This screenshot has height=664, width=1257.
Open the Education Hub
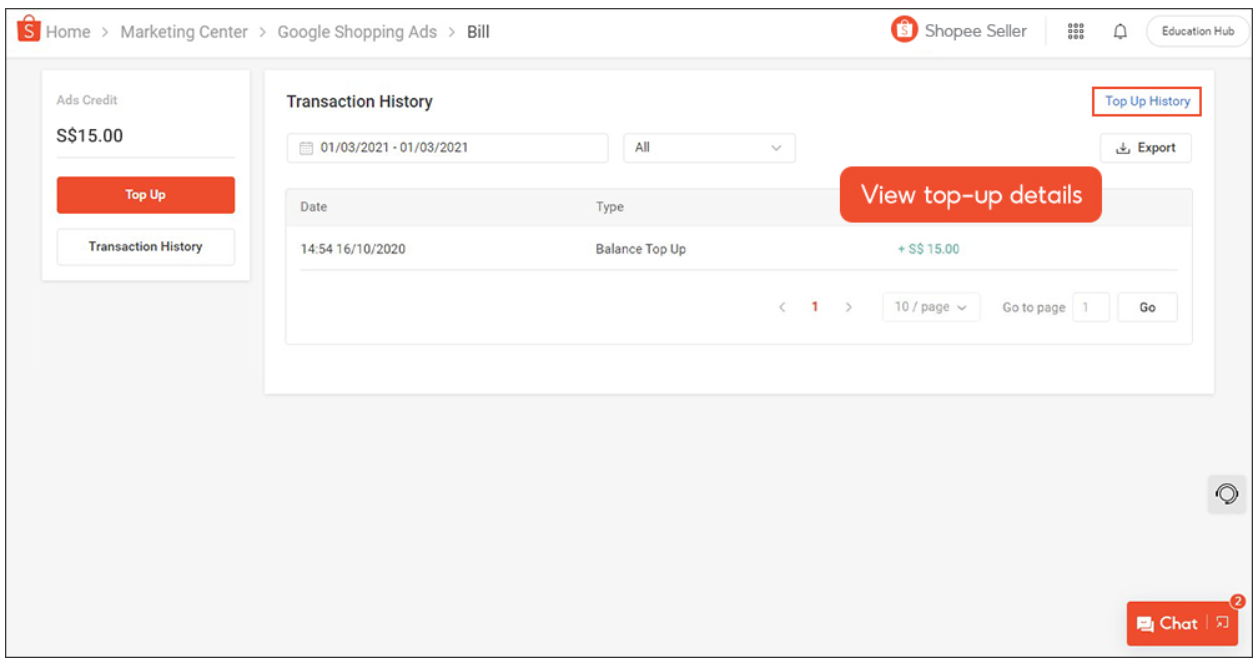(1197, 31)
